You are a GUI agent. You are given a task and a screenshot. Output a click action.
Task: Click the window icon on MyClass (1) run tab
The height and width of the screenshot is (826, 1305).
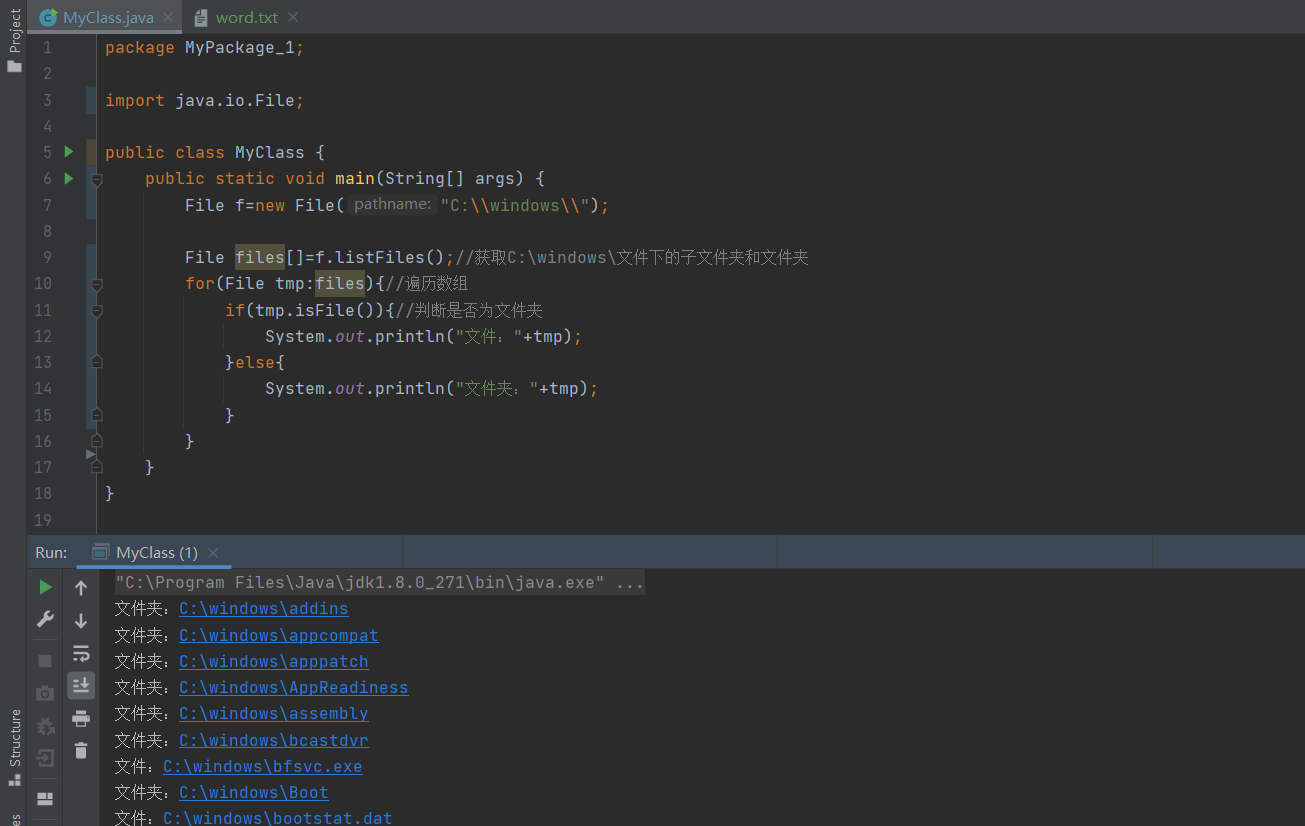(100, 552)
